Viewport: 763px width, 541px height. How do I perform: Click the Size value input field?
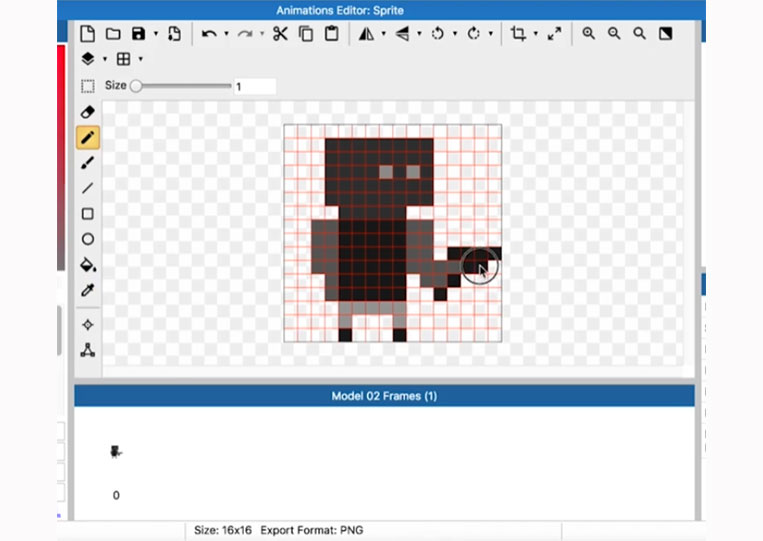click(255, 87)
